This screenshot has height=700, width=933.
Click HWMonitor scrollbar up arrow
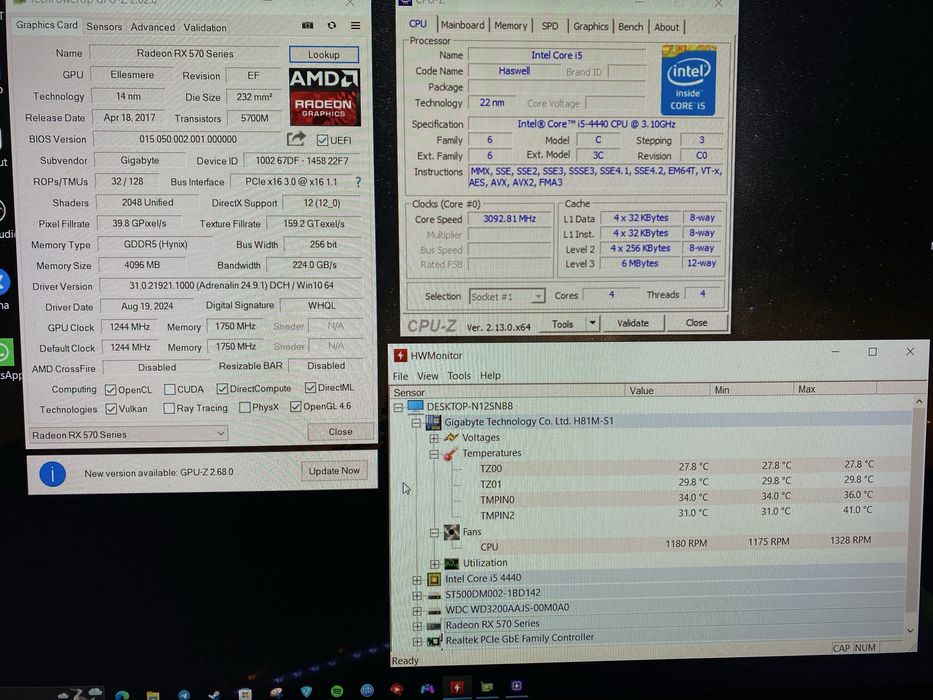pos(919,402)
